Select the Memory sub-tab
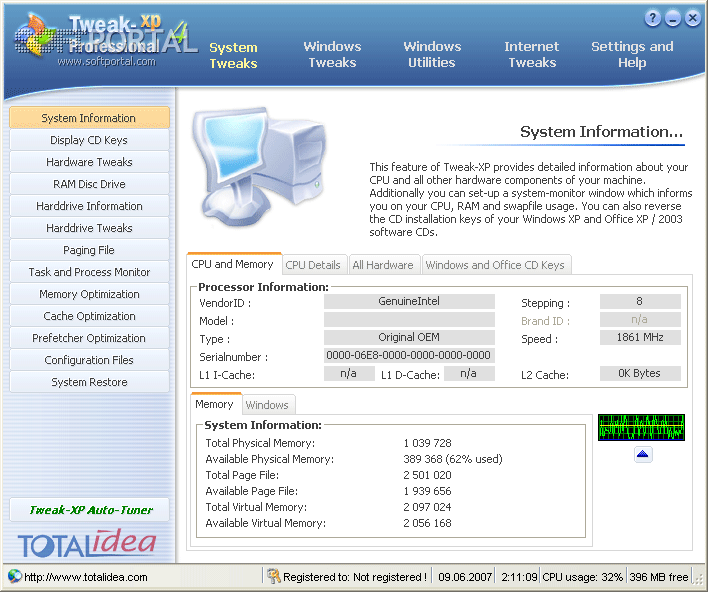 [215, 404]
